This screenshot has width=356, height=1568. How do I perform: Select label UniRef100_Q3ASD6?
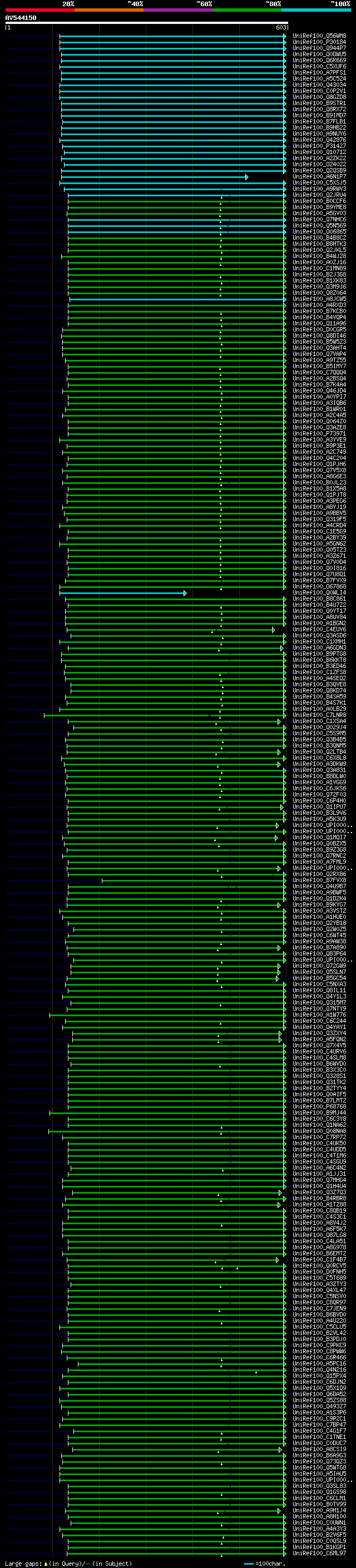click(319, 635)
